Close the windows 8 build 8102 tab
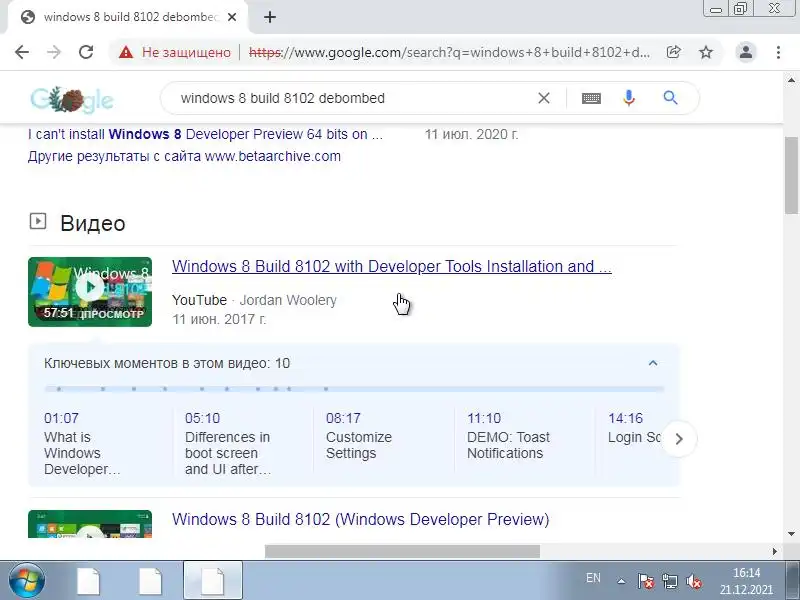The height and width of the screenshot is (600, 800). pyautogui.click(x=232, y=17)
